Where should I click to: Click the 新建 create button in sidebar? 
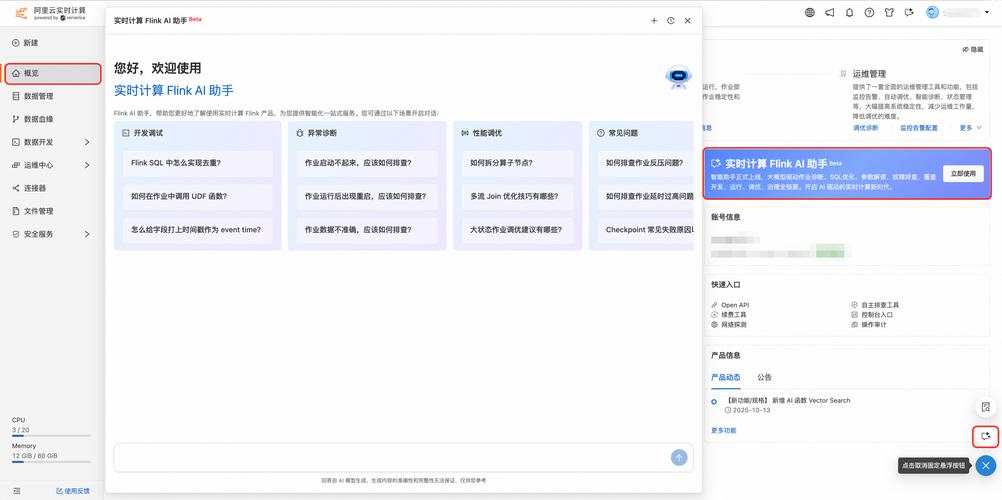point(26,43)
